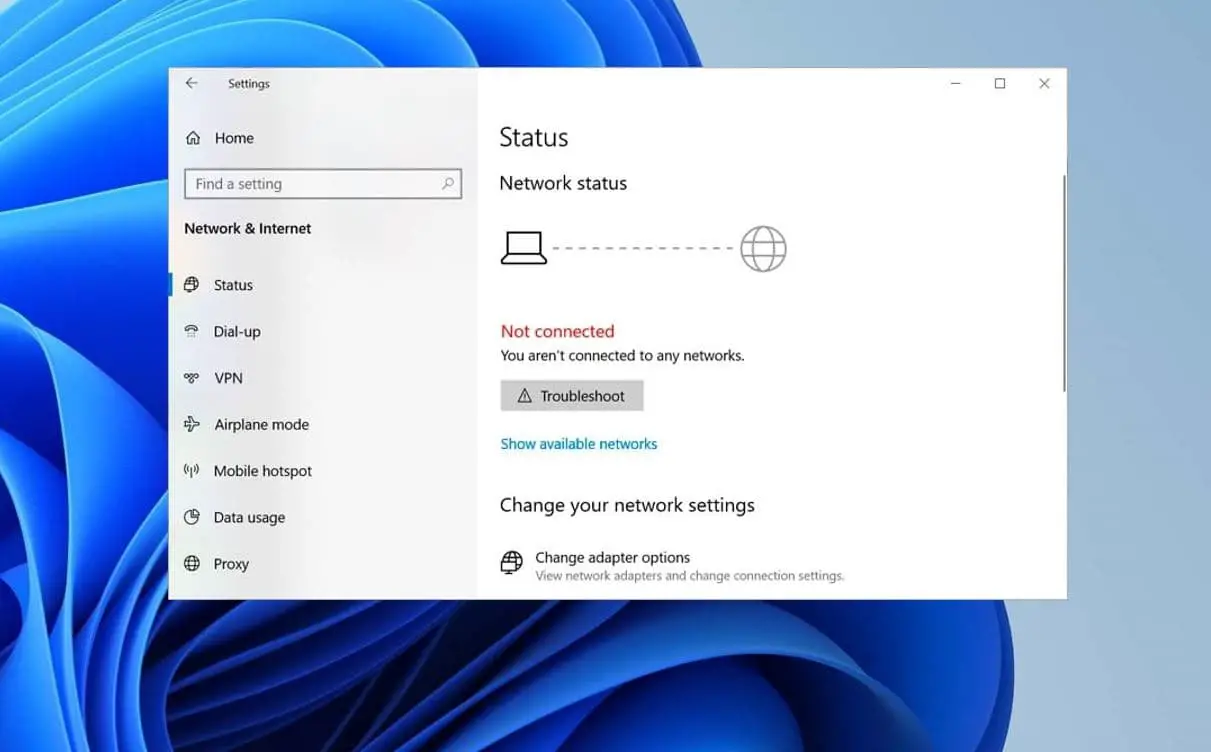Click the vertical scrollbar in Status pane
This screenshot has height=752, width=1211.
1064,283
